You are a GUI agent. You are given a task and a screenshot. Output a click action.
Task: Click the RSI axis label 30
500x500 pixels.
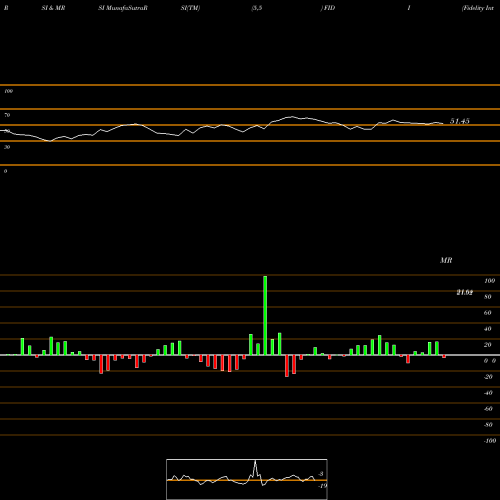click(7, 147)
